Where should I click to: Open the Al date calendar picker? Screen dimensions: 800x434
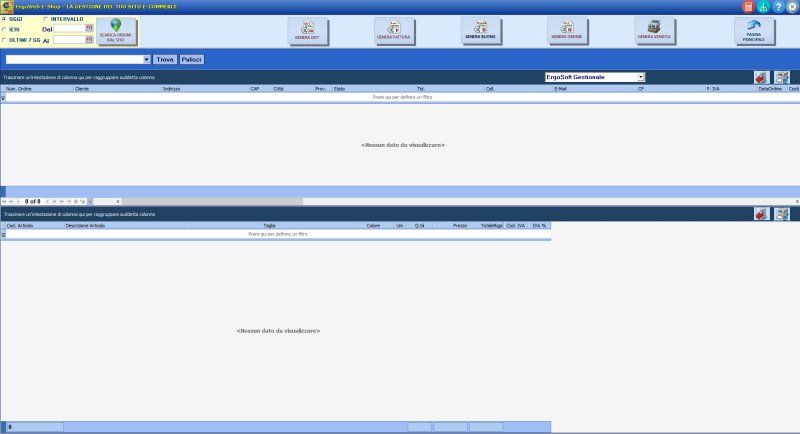(x=89, y=39)
